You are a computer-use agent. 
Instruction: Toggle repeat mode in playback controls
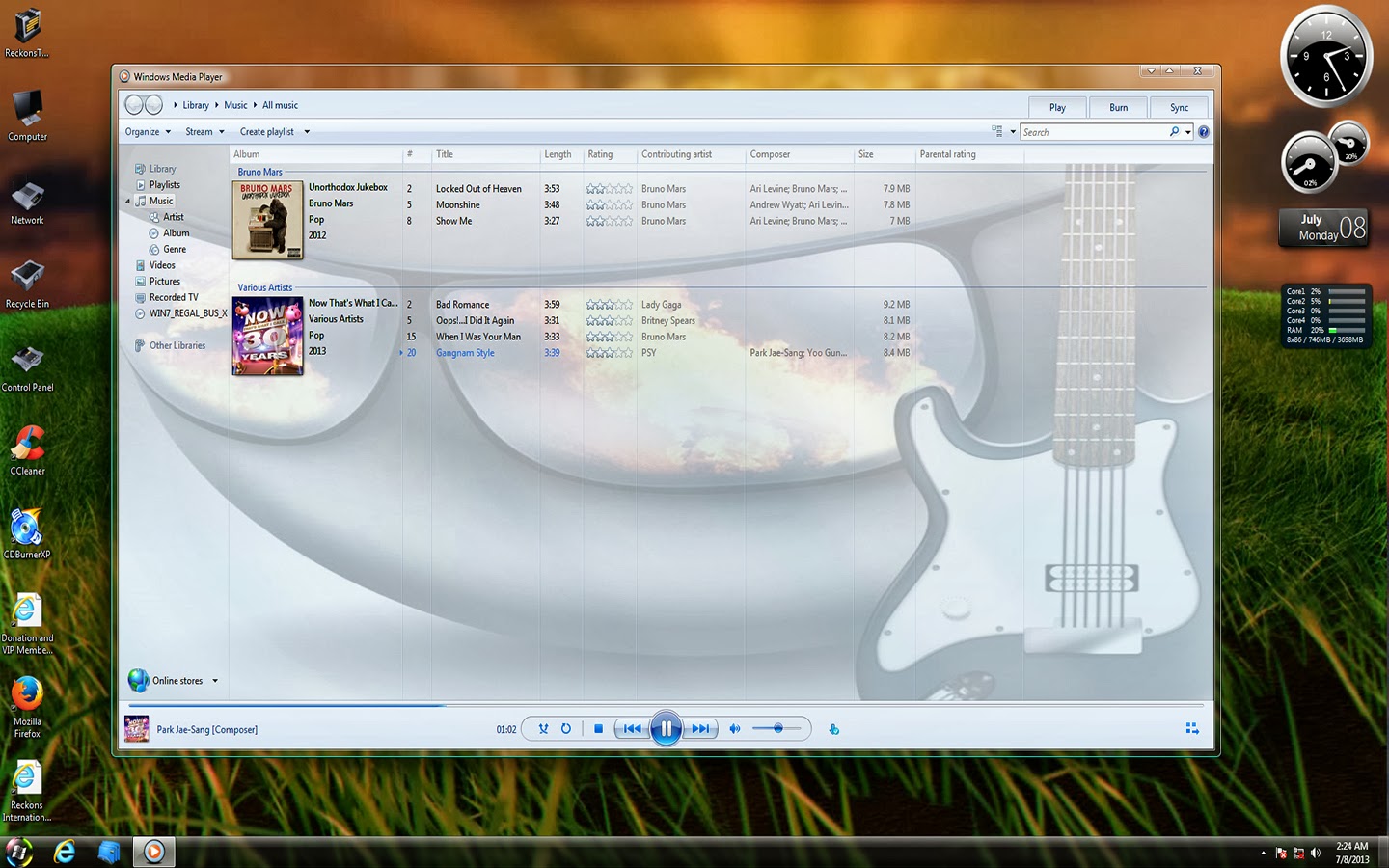coord(566,729)
